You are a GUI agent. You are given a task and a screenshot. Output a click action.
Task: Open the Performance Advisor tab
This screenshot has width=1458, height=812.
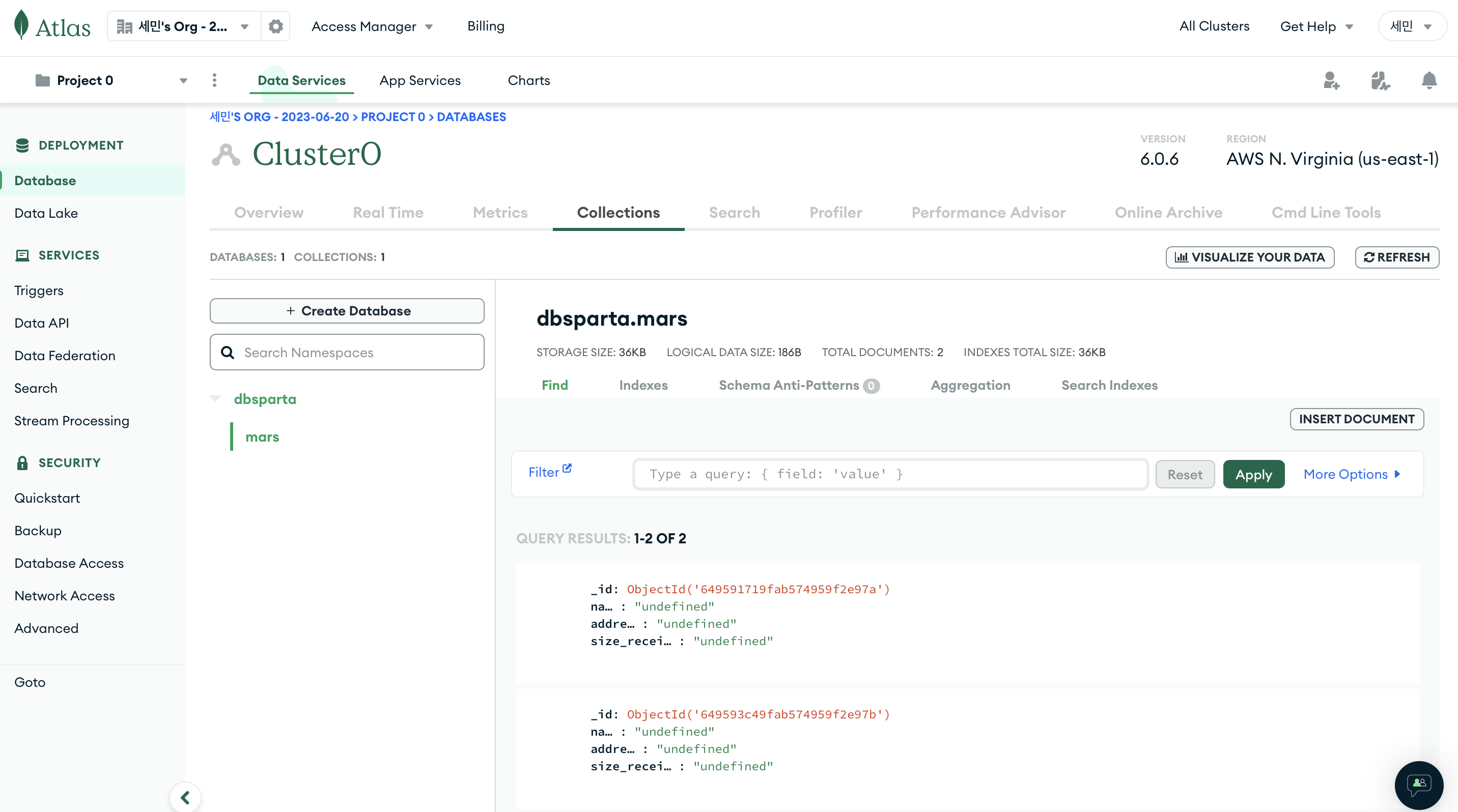coord(988,213)
